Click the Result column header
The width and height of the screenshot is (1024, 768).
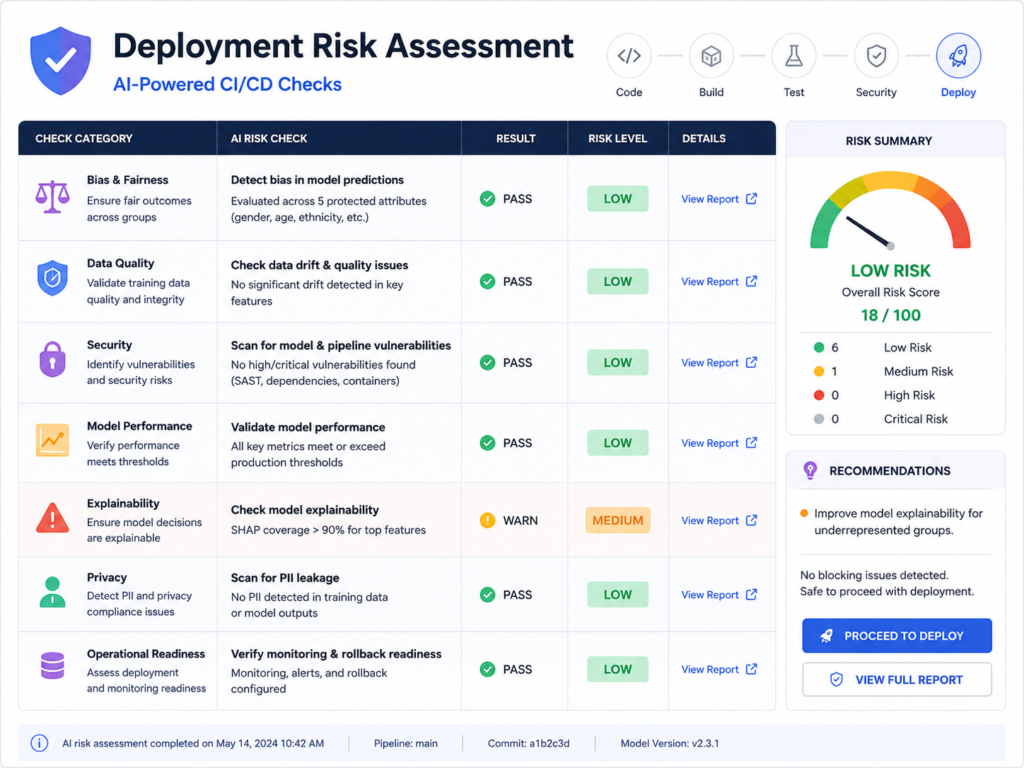pos(515,138)
